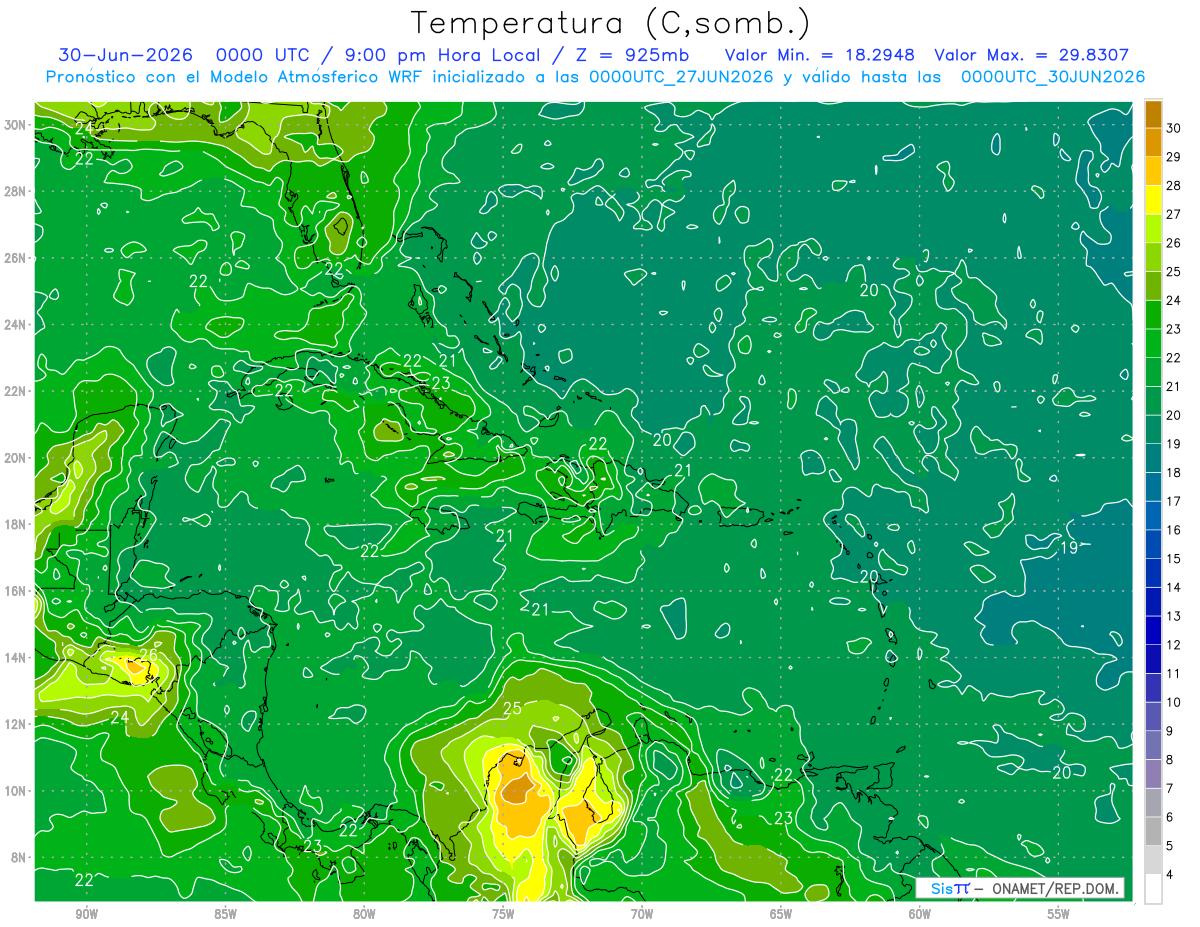Select the '18N' latitude axis label
This screenshot has width=1200, height=927.
pyautogui.click(x=16, y=524)
